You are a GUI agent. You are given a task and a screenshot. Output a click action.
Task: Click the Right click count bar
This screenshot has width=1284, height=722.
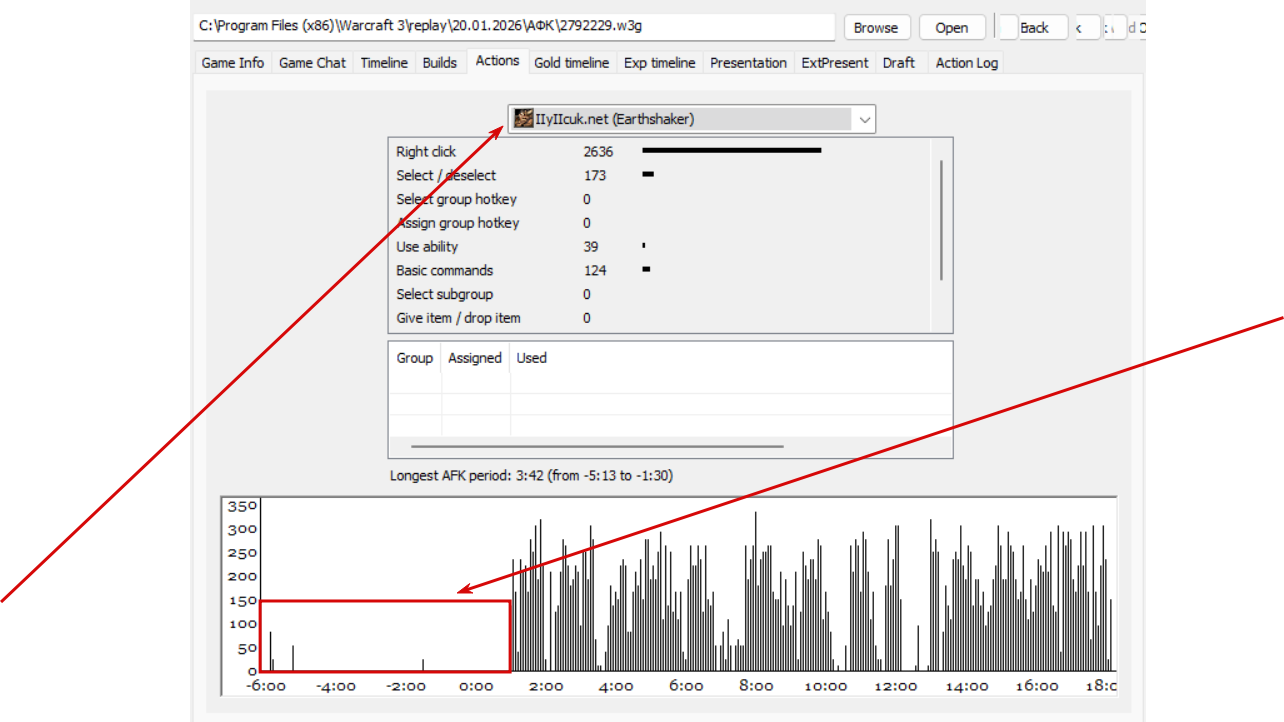[x=732, y=151]
